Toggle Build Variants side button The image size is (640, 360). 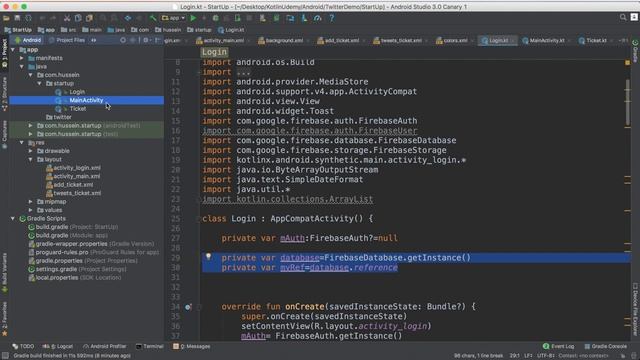coord(4,273)
